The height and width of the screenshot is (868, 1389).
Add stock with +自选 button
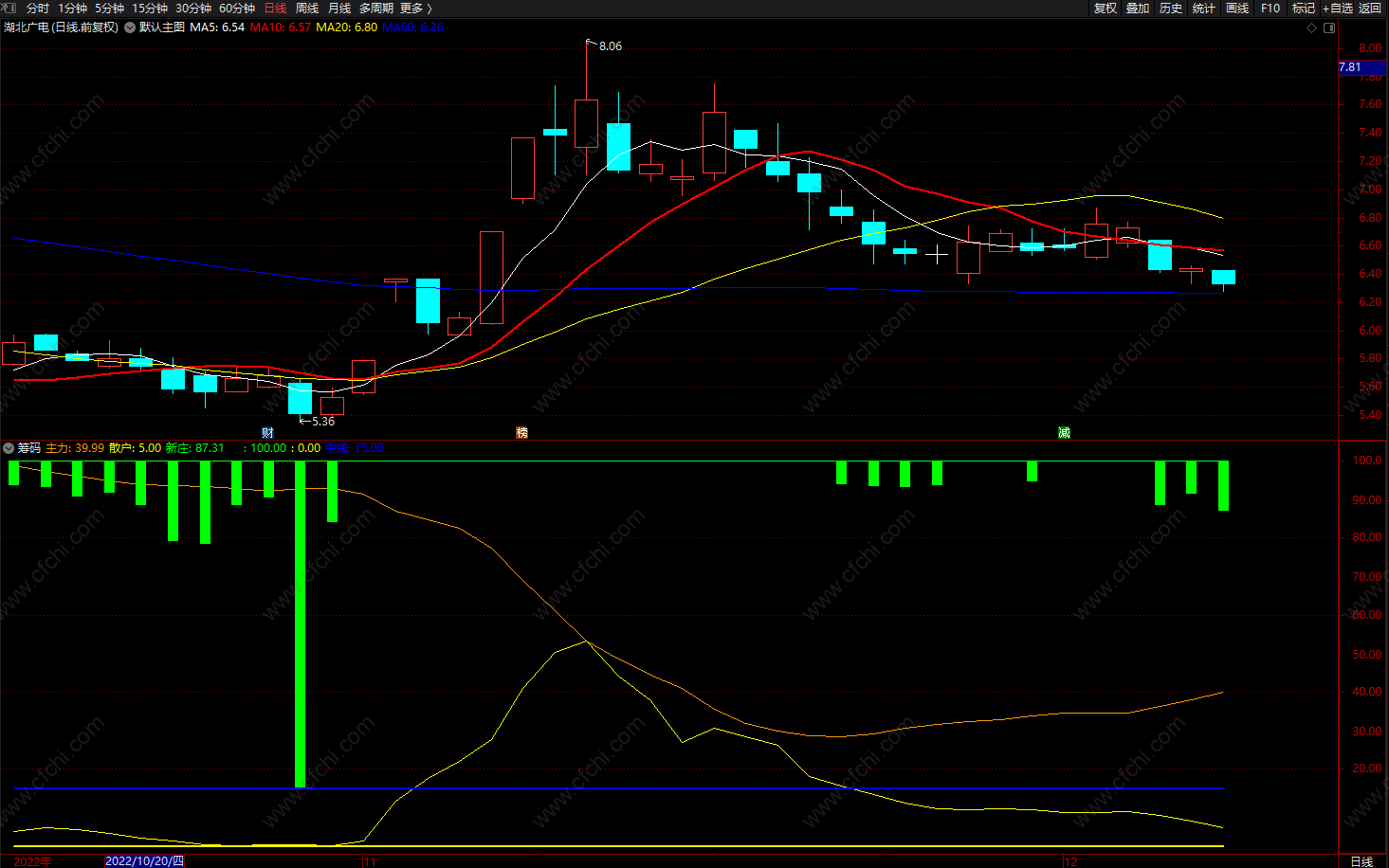click(1338, 9)
